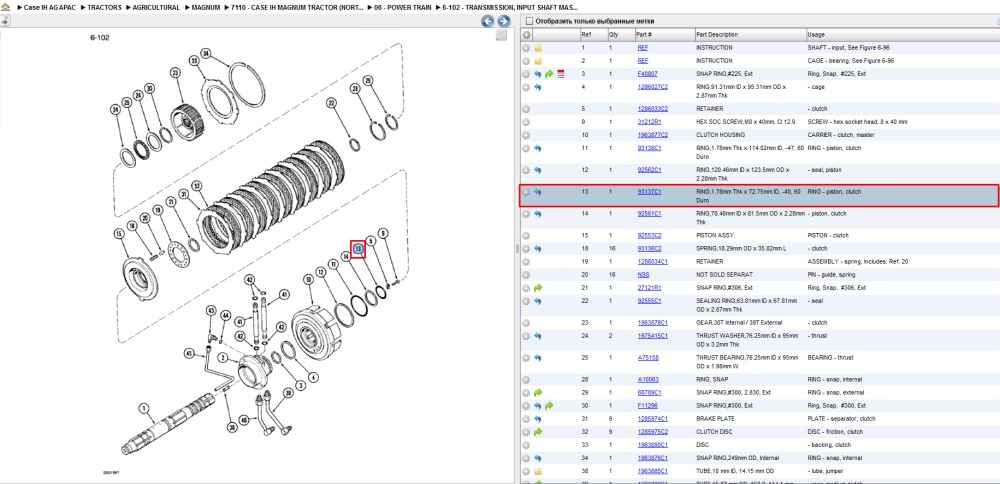Click the blue arrow icon in Ref 22 row
The width and height of the screenshot is (1000, 484).
point(538,301)
